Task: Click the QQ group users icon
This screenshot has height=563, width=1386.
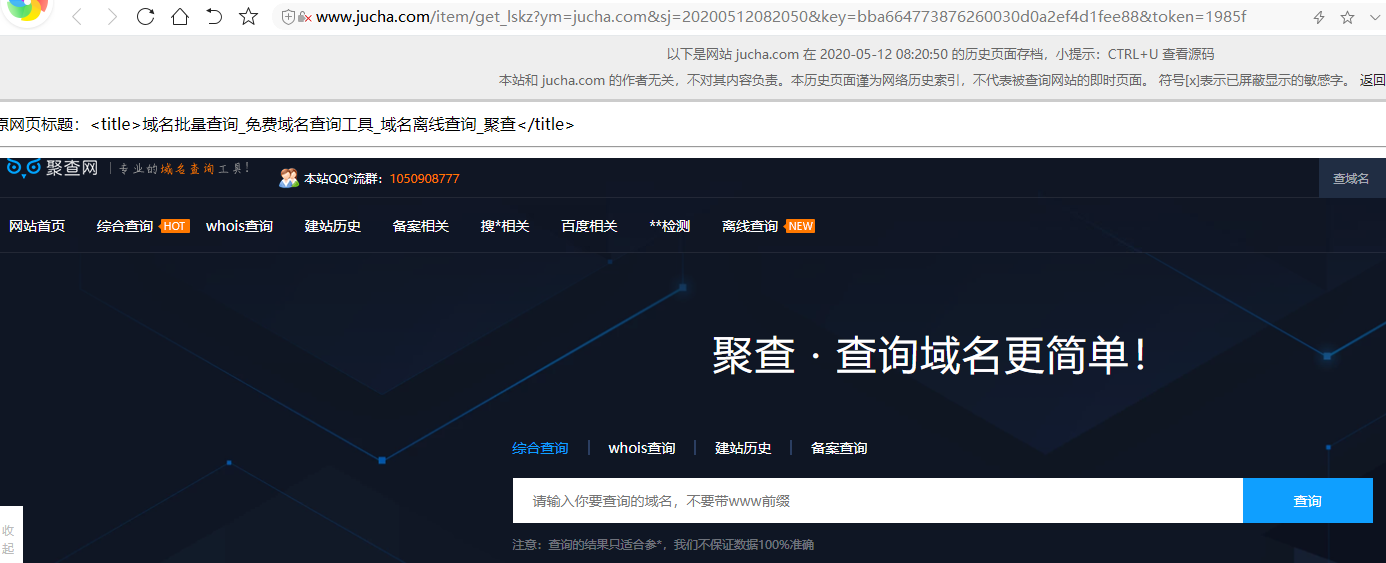Action: (x=289, y=178)
